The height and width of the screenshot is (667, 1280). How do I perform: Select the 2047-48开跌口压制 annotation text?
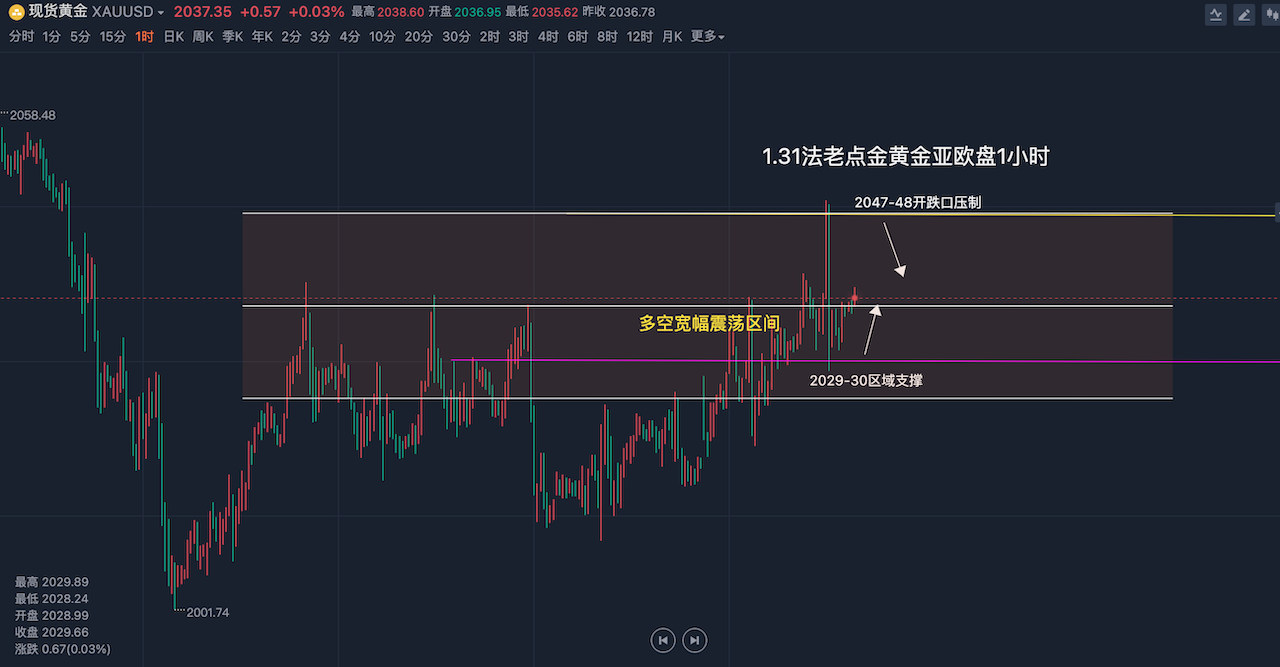point(918,202)
